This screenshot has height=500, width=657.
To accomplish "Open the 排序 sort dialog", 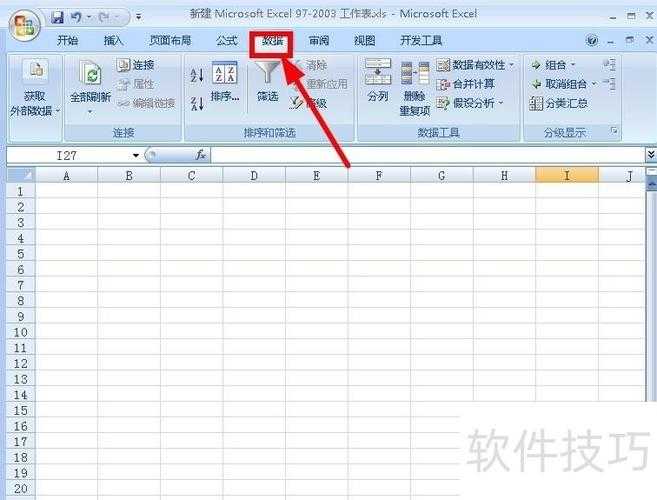I will (225, 82).
